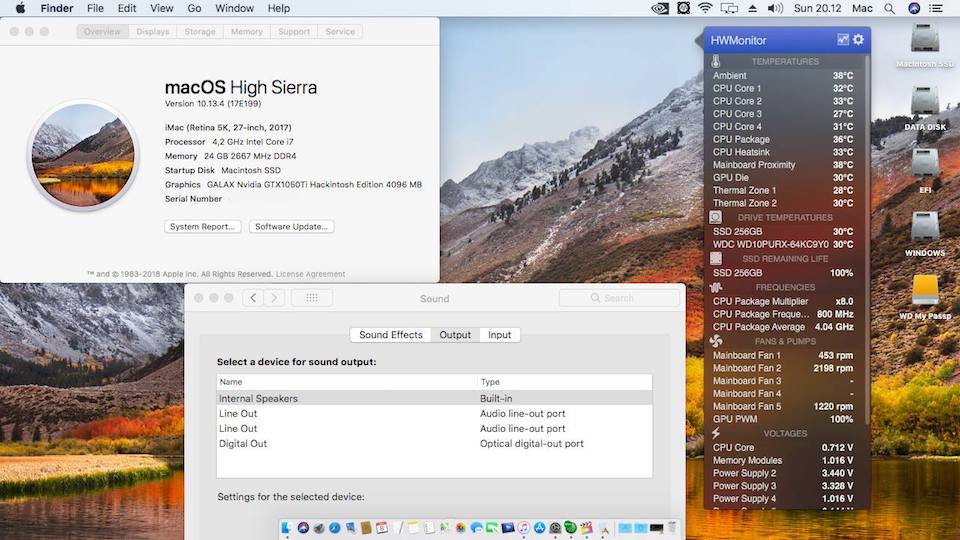Image resolution: width=960 pixels, height=540 pixels.
Task: Open FaceTime in the Dock
Action: [x=492, y=527]
